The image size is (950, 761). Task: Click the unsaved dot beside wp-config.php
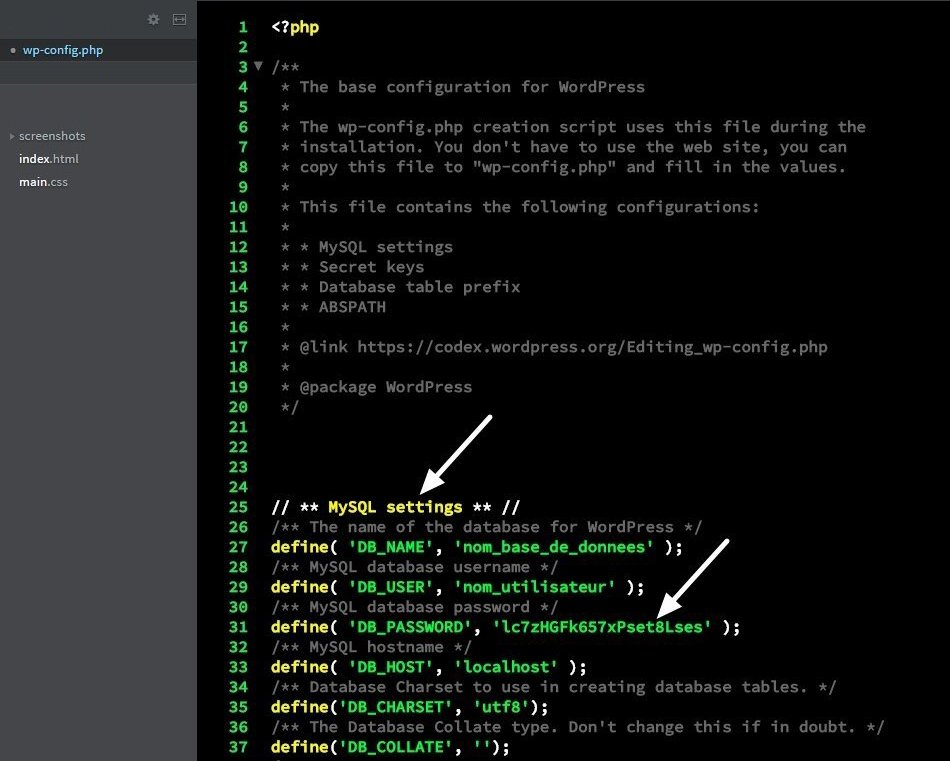(x=12, y=50)
